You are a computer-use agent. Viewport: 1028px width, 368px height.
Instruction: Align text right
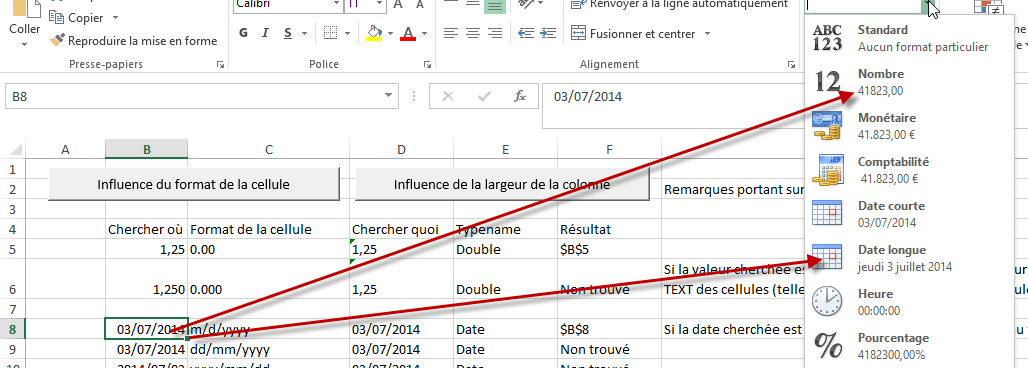(494, 33)
